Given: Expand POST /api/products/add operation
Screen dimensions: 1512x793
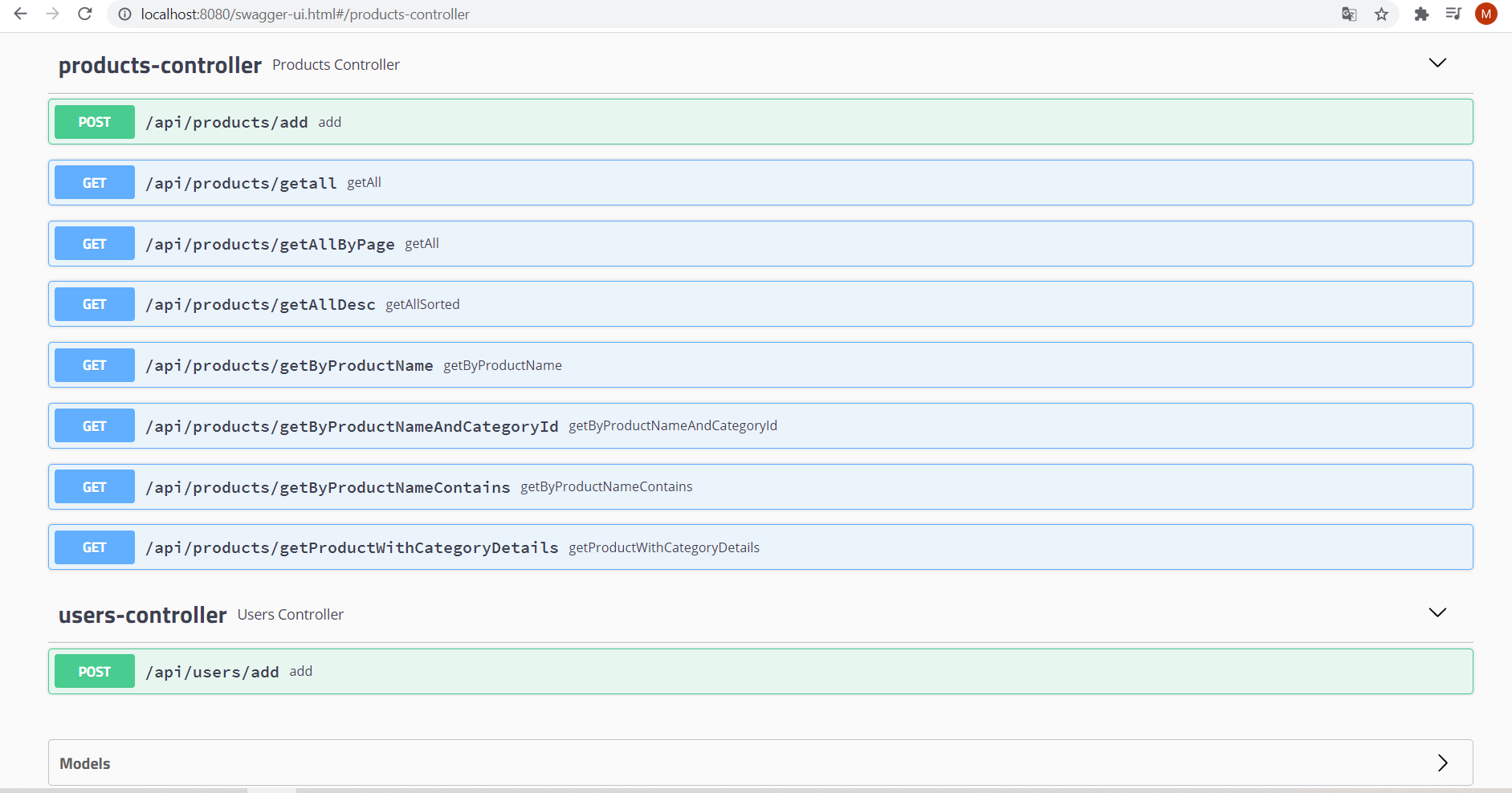Looking at the screenshot, I should (760, 122).
